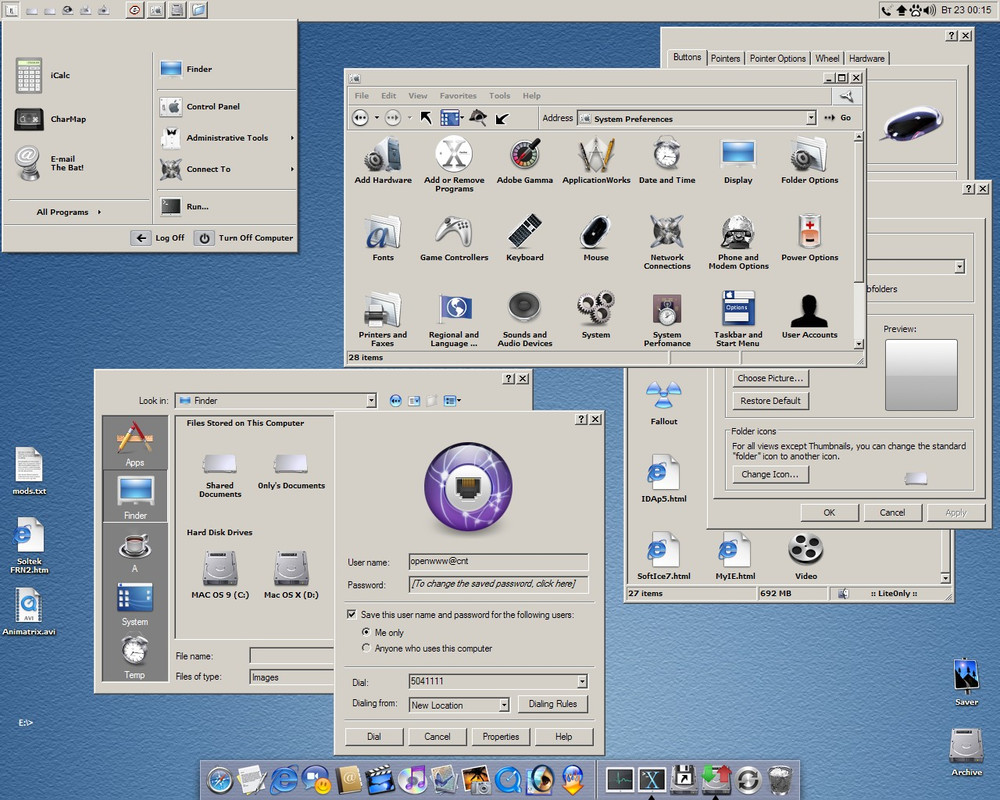Screen dimensions: 1000x800
Task: Select Temp clock icon in places bar
Action: pyautogui.click(x=135, y=655)
